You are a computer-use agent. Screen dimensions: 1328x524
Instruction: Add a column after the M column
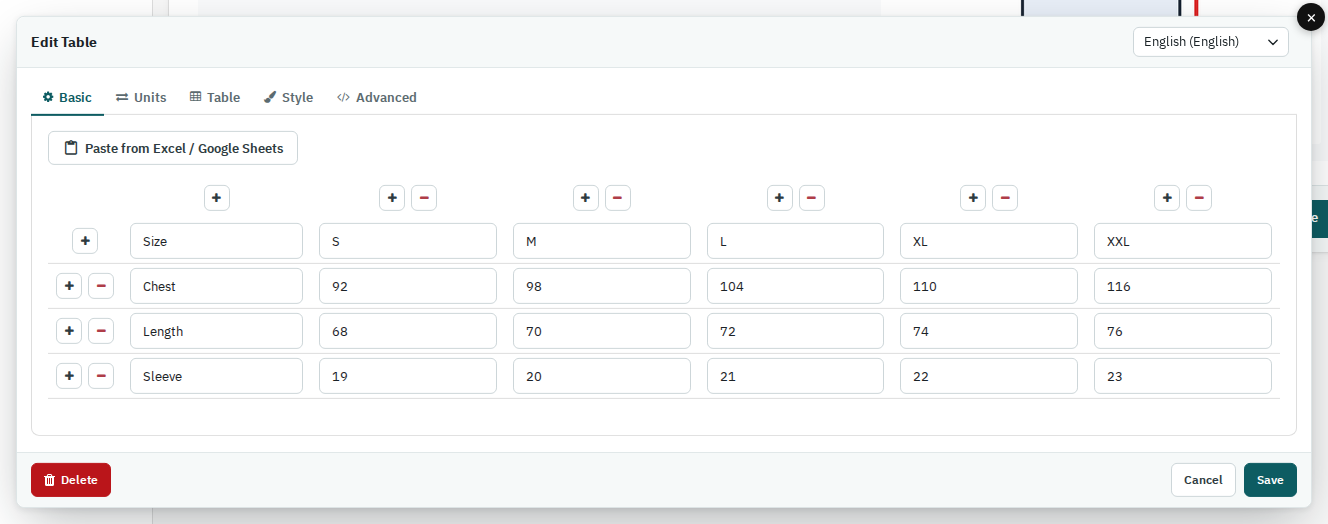(x=586, y=198)
